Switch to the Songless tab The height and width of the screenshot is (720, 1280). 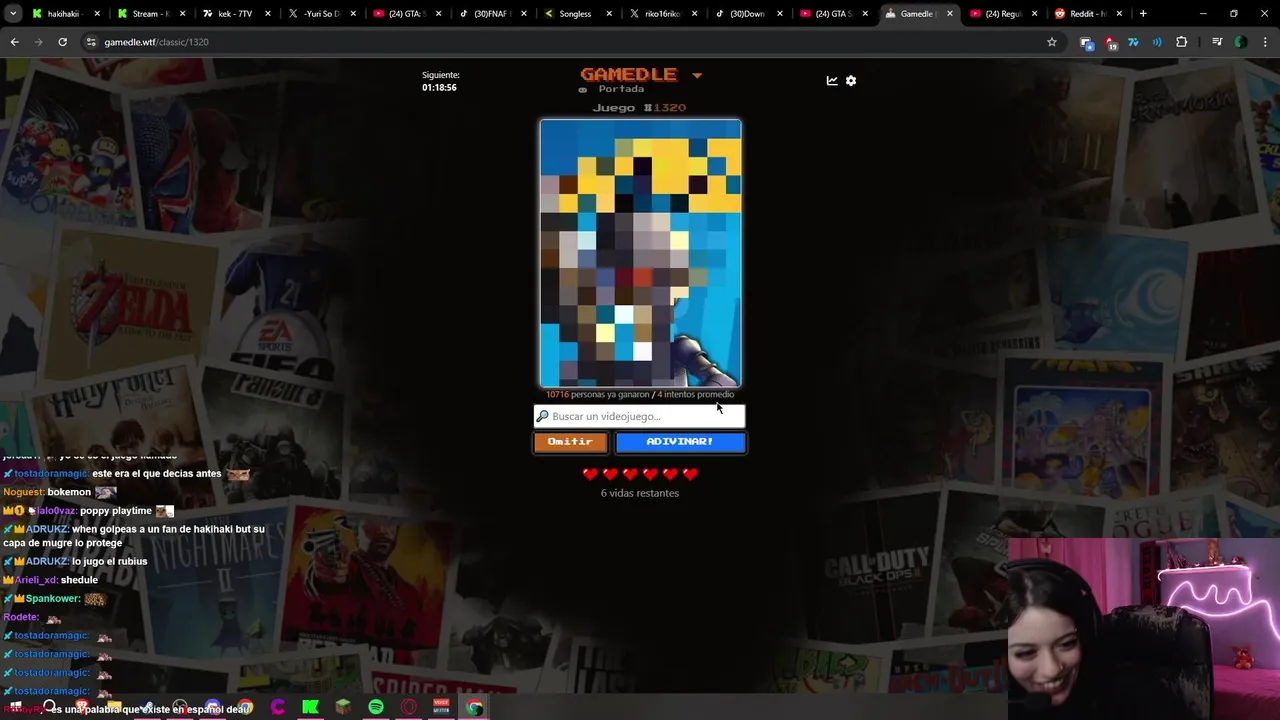pos(578,14)
